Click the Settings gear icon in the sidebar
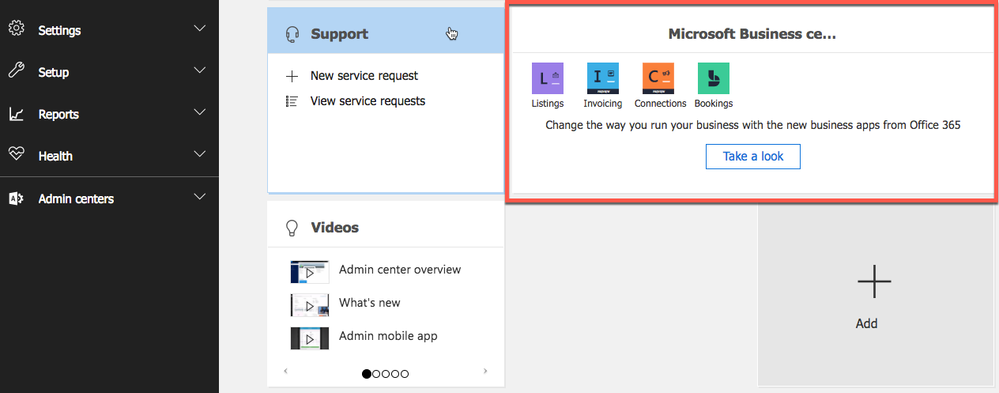 pyautogui.click(x=16, y=29)
